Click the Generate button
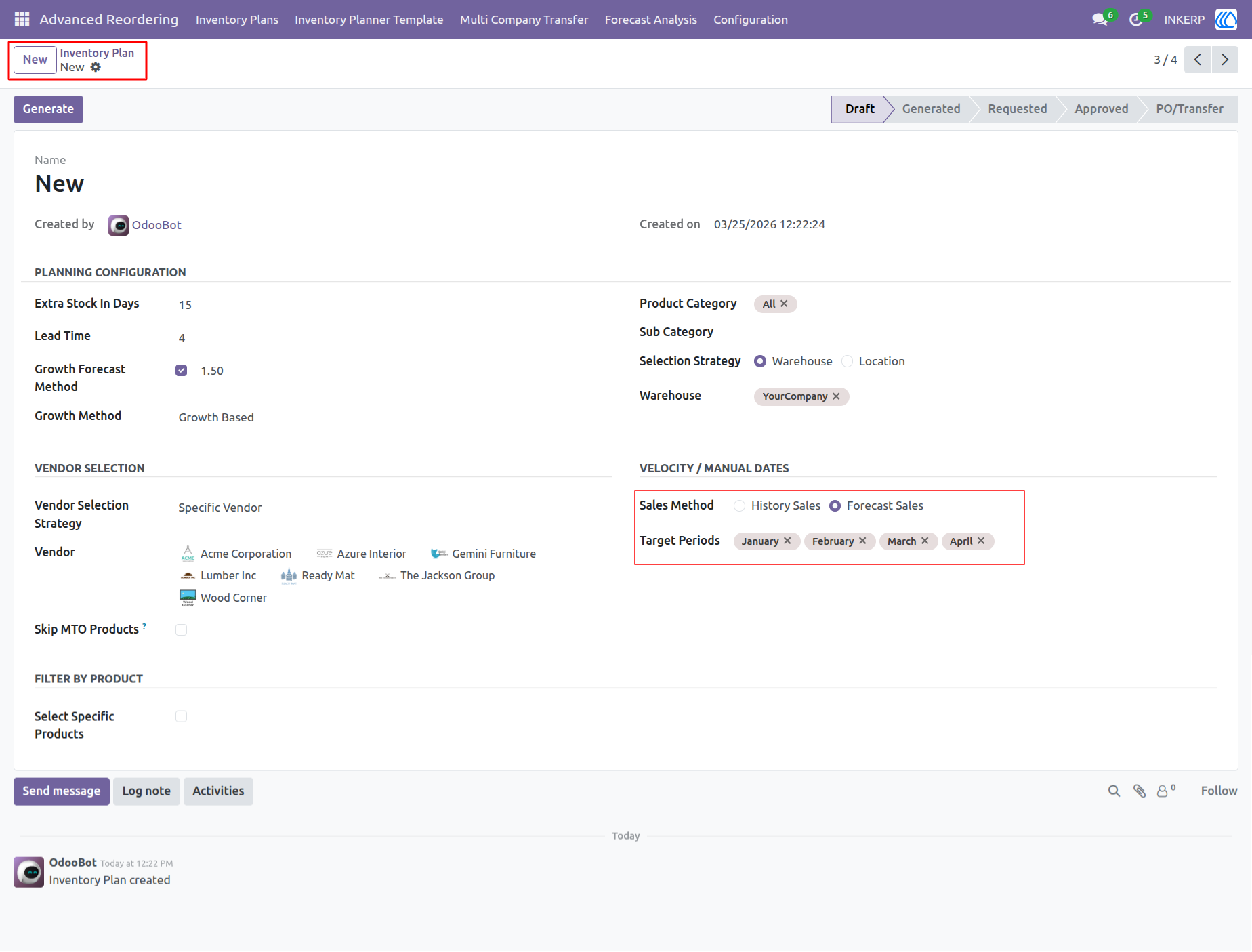This screenshot has width=1252, height=952. [48, 109]
